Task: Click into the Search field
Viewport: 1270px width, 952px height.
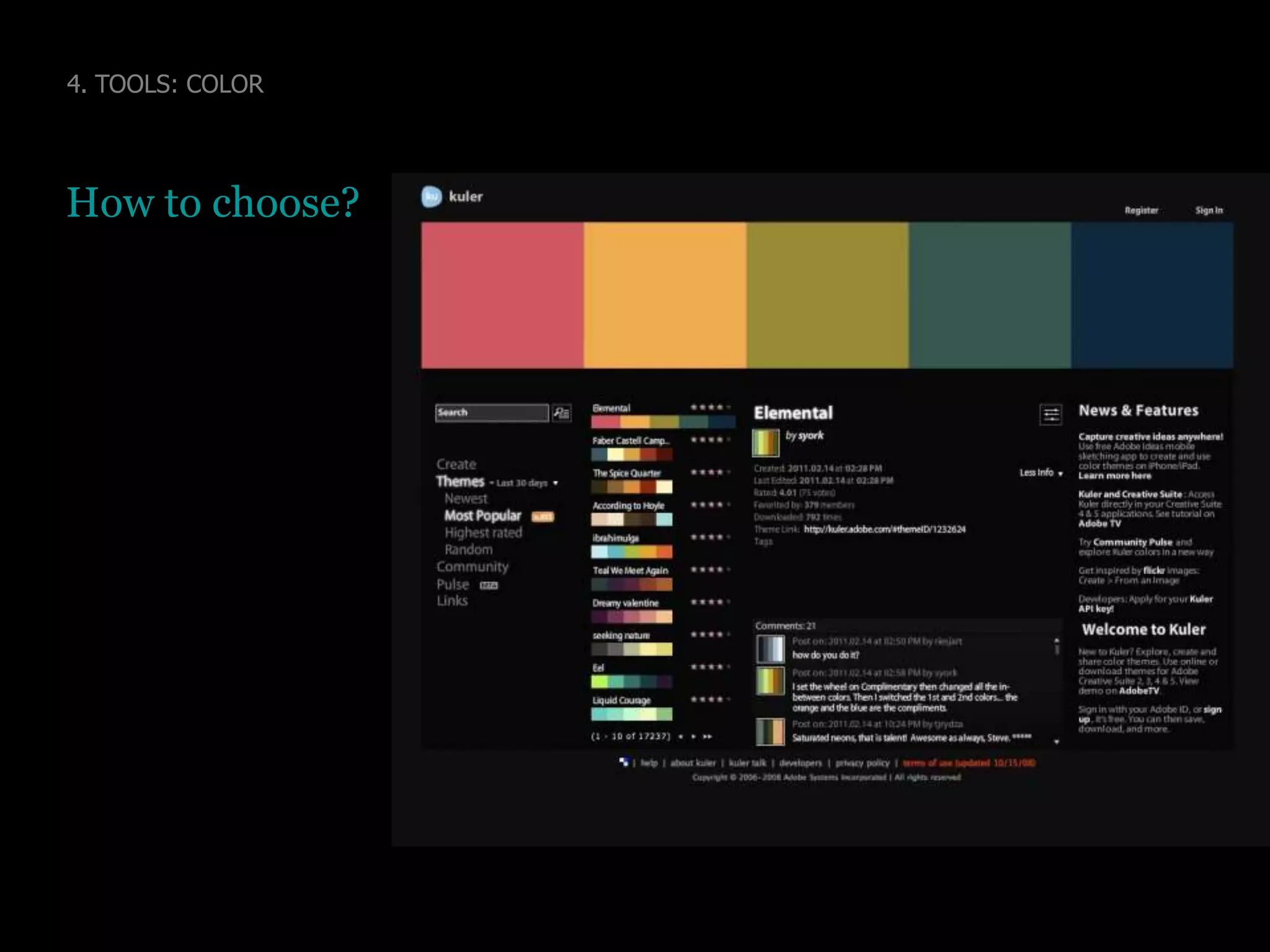Action: (492, 413)
